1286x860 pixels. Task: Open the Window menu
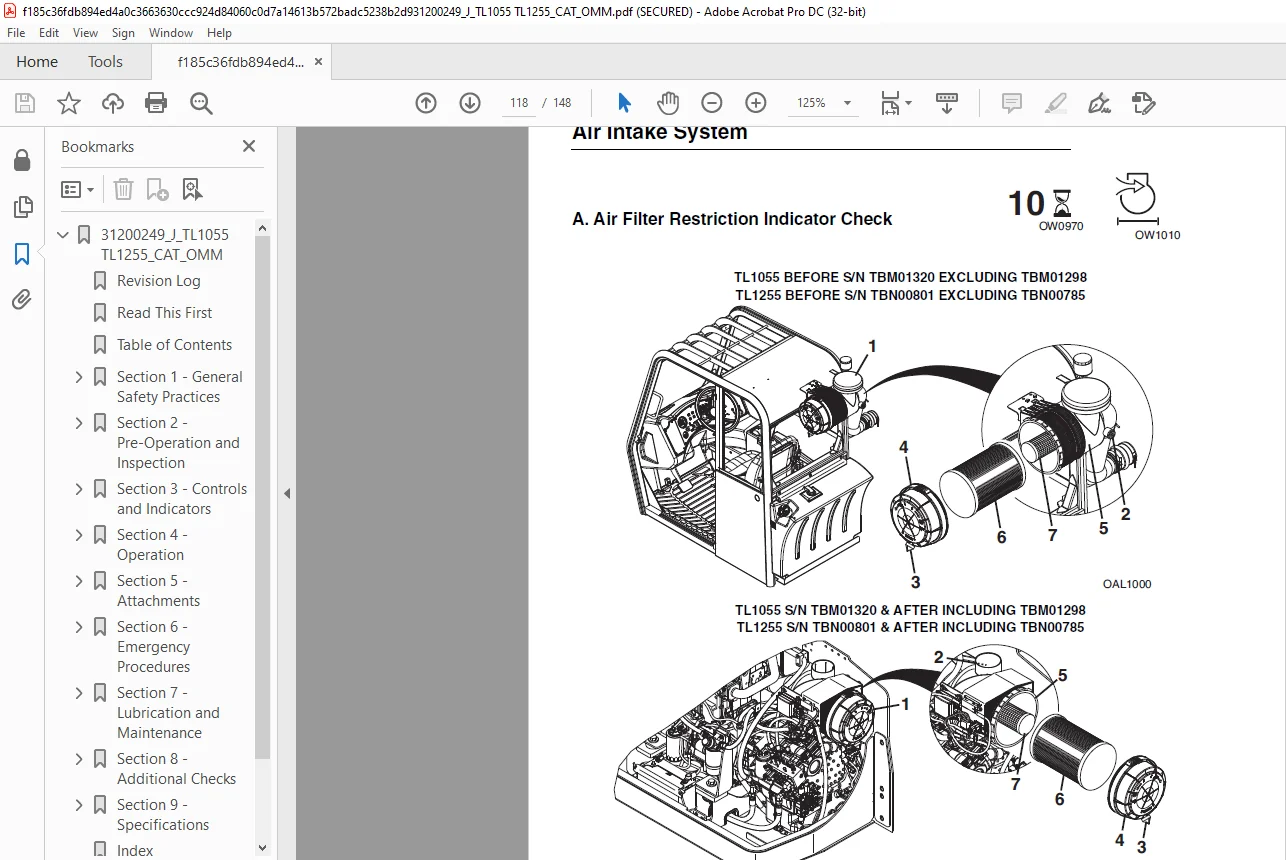coord(171,33)
